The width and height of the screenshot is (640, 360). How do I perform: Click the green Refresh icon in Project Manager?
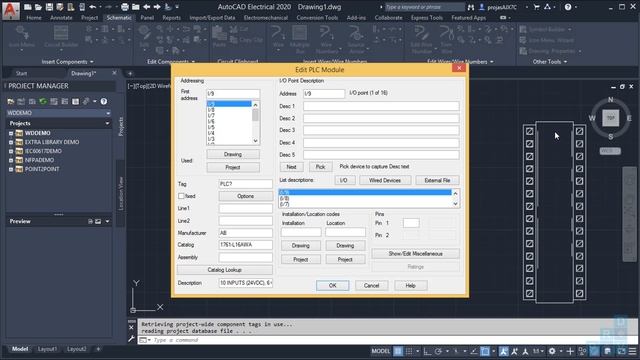tap(43, 101)
